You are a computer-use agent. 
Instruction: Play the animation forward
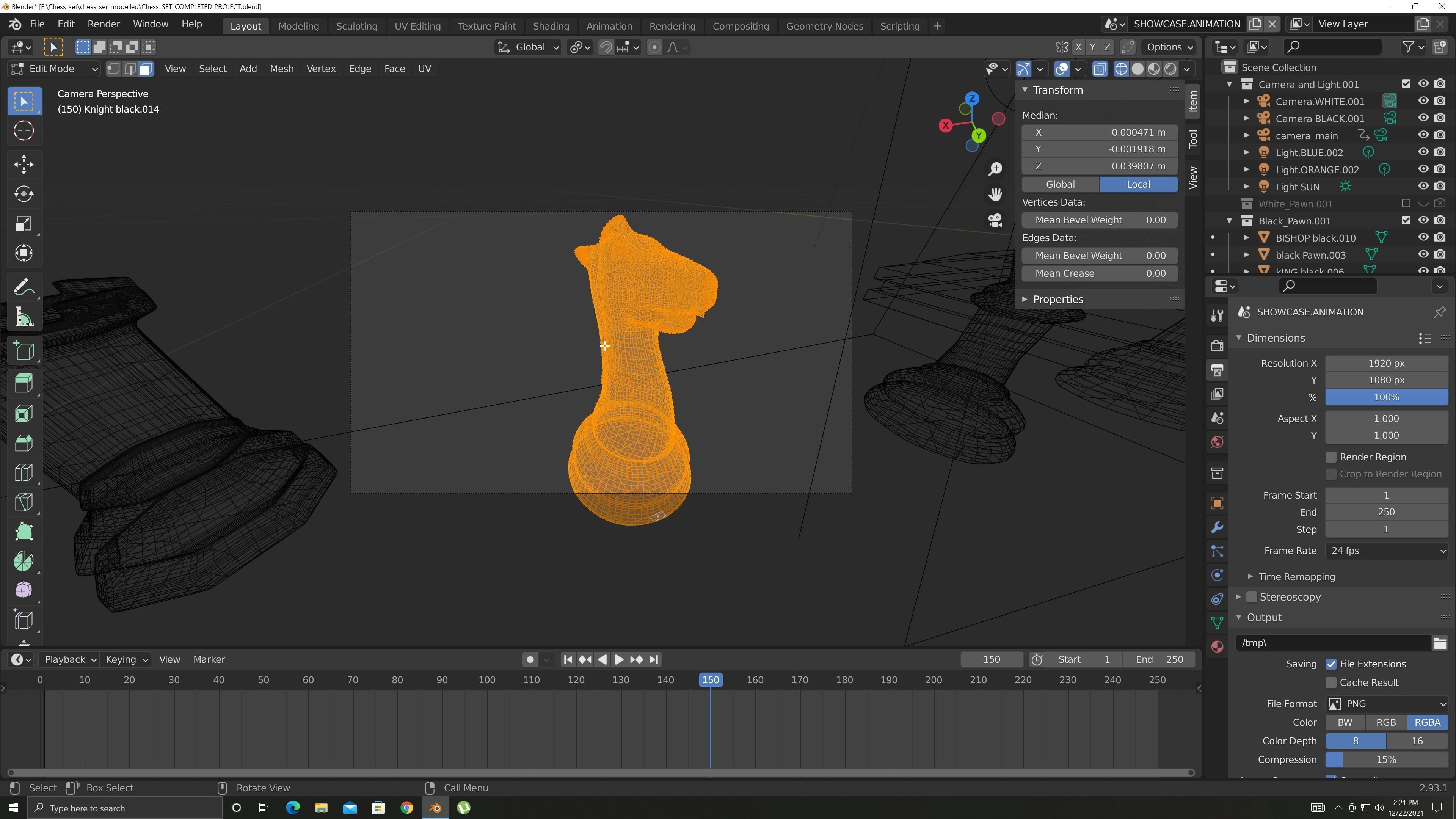tap(618, 660)
